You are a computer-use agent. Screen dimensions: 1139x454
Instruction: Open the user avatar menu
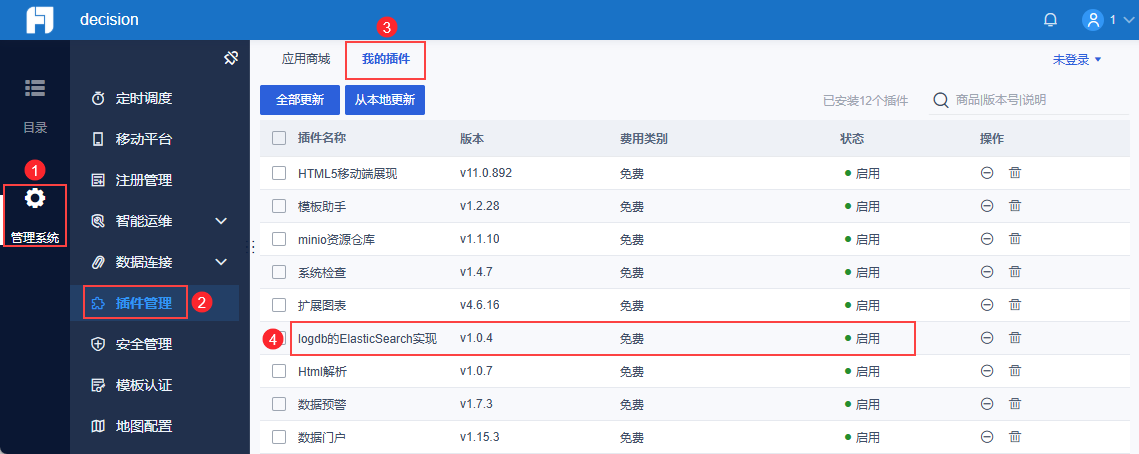point(1093,20)
